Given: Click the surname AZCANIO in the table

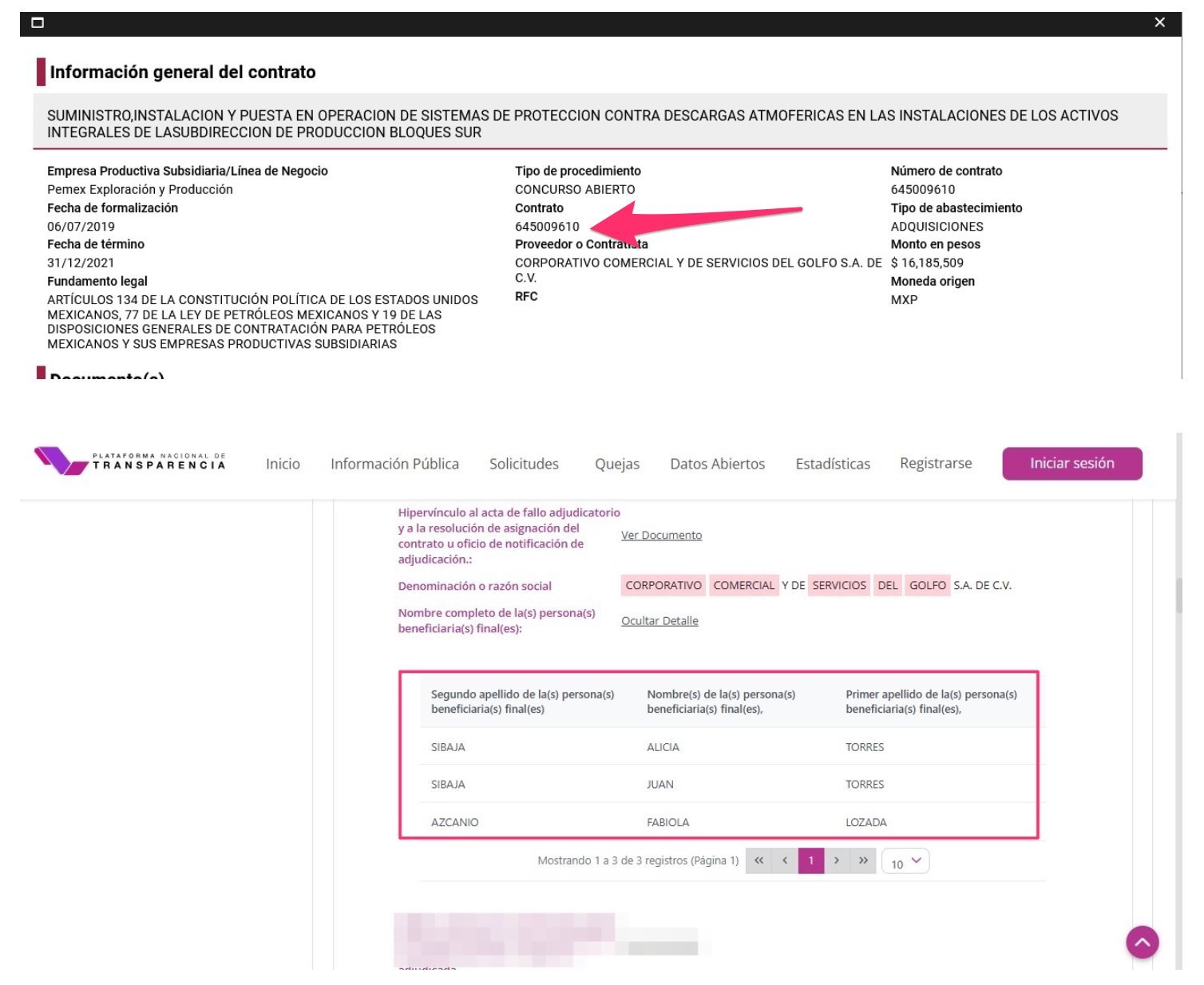Looking at the screenshot, I should pyautogui.click(x=454, y=822).
